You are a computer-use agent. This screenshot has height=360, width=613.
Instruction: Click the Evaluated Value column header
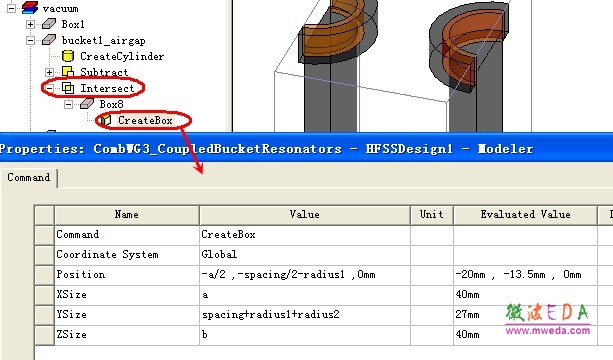click(x=525, y=215)
